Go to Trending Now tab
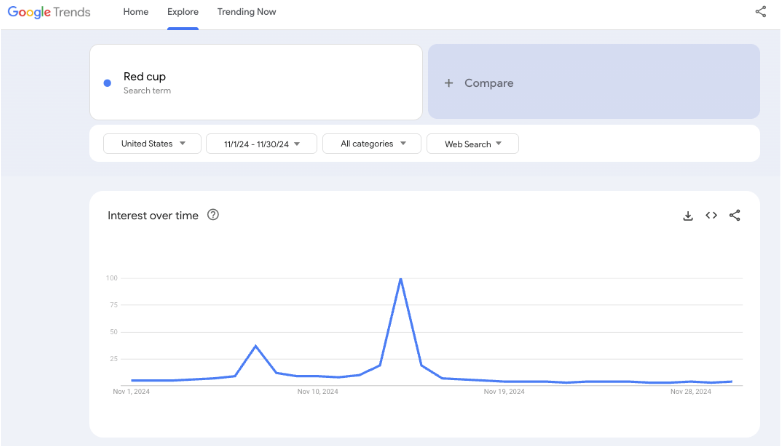Viewport: 781px width, 446px height. (x=247, y=12)
